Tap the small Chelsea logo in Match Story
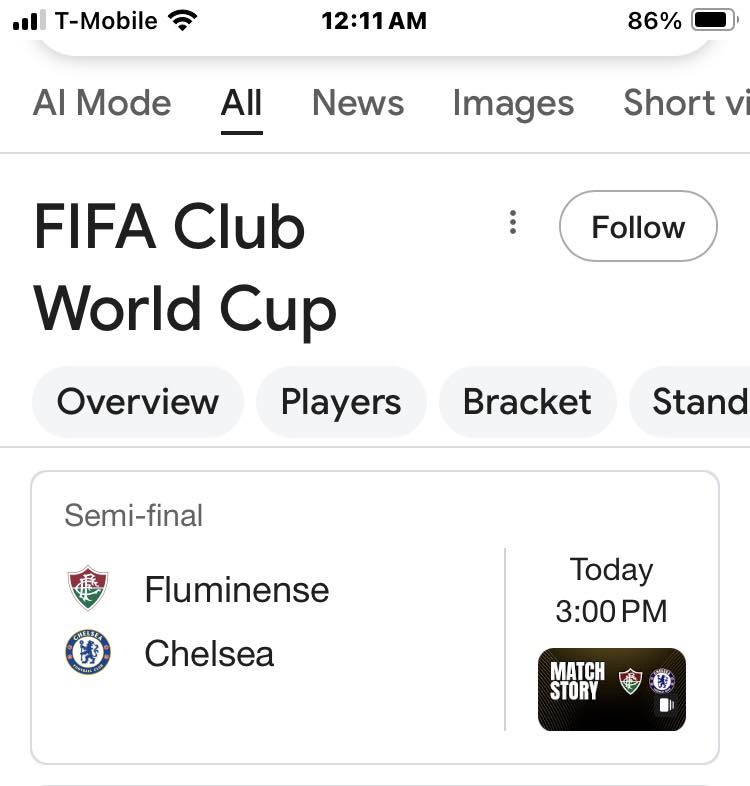 [662, 680]
